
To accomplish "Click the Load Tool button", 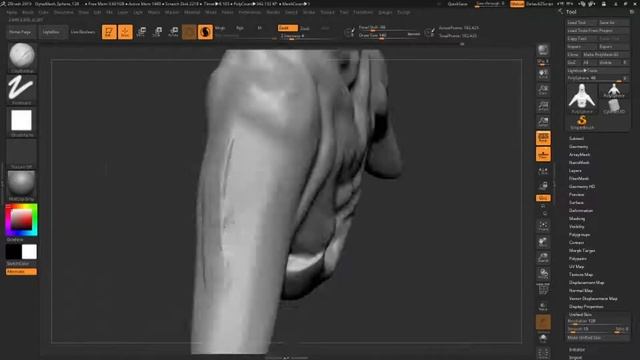I will 582,22.
